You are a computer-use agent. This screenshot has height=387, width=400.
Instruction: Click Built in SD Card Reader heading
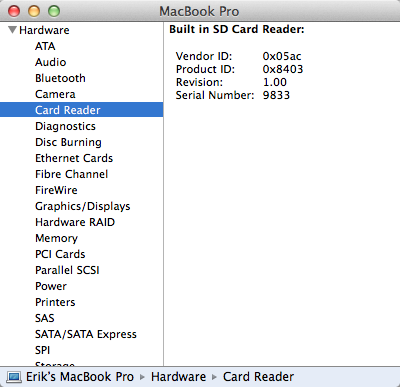coord(237,29)
